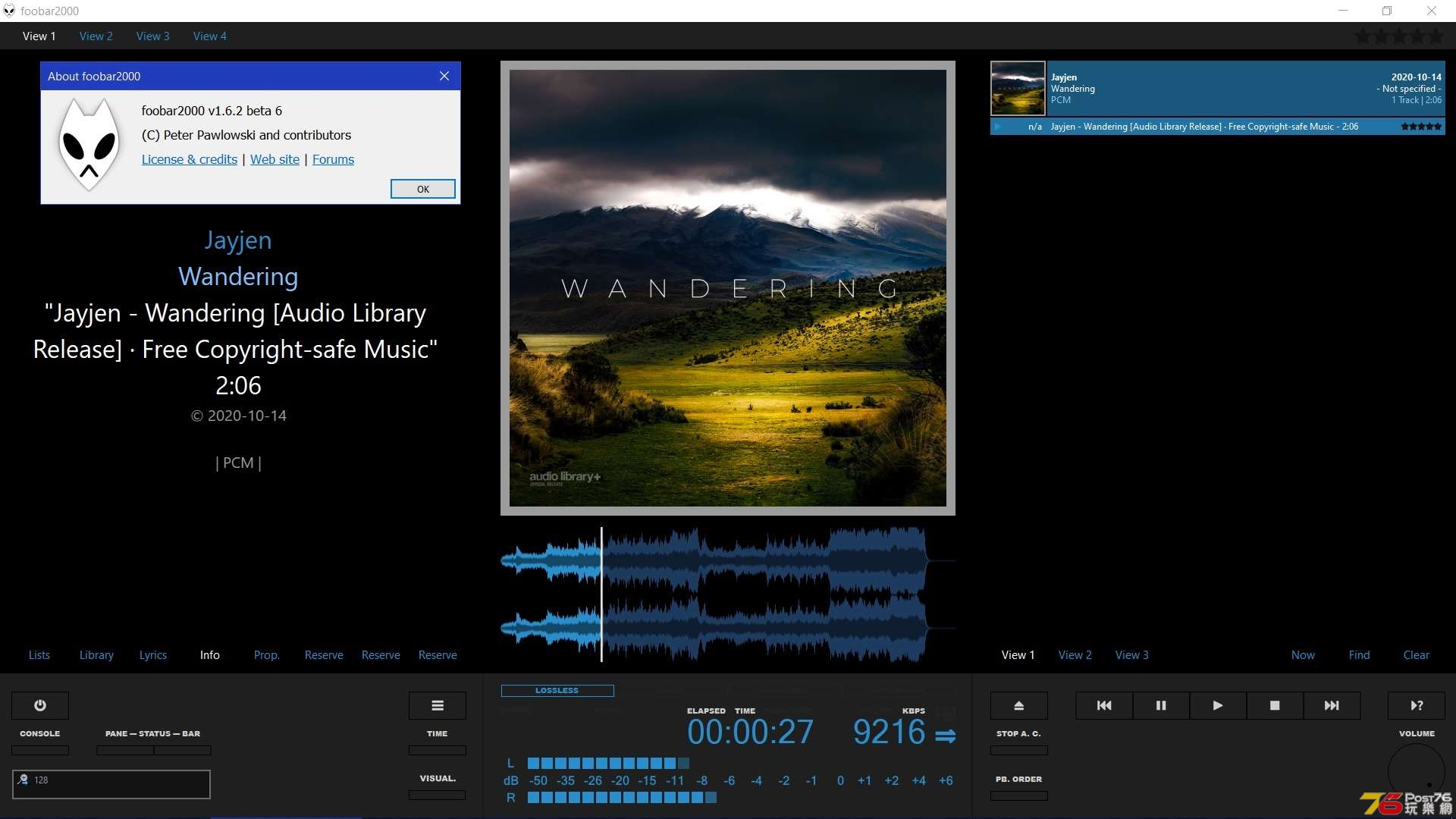This screenshot has height=819, width=1456.
Task: Click the OK button to close About dialog
Action: click(x=423, y=189)
